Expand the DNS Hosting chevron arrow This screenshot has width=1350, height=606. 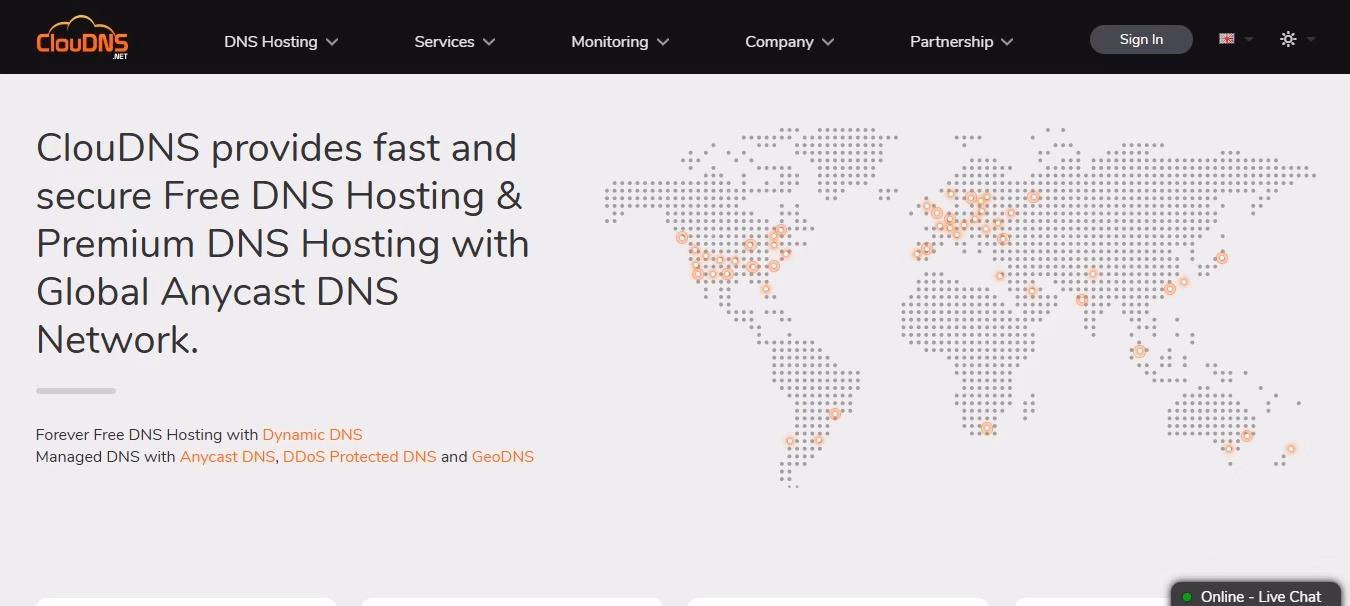pos(332,42)
